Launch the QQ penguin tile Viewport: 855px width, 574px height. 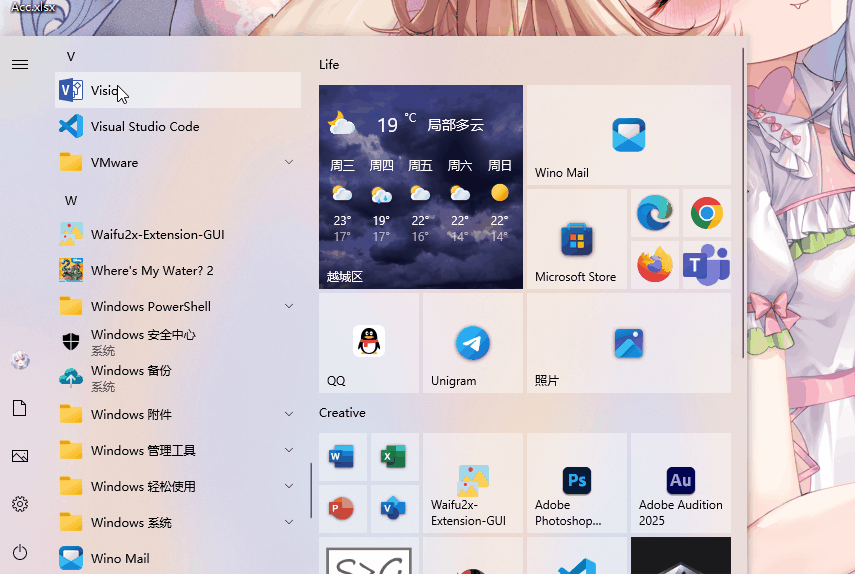pos(368,343)
